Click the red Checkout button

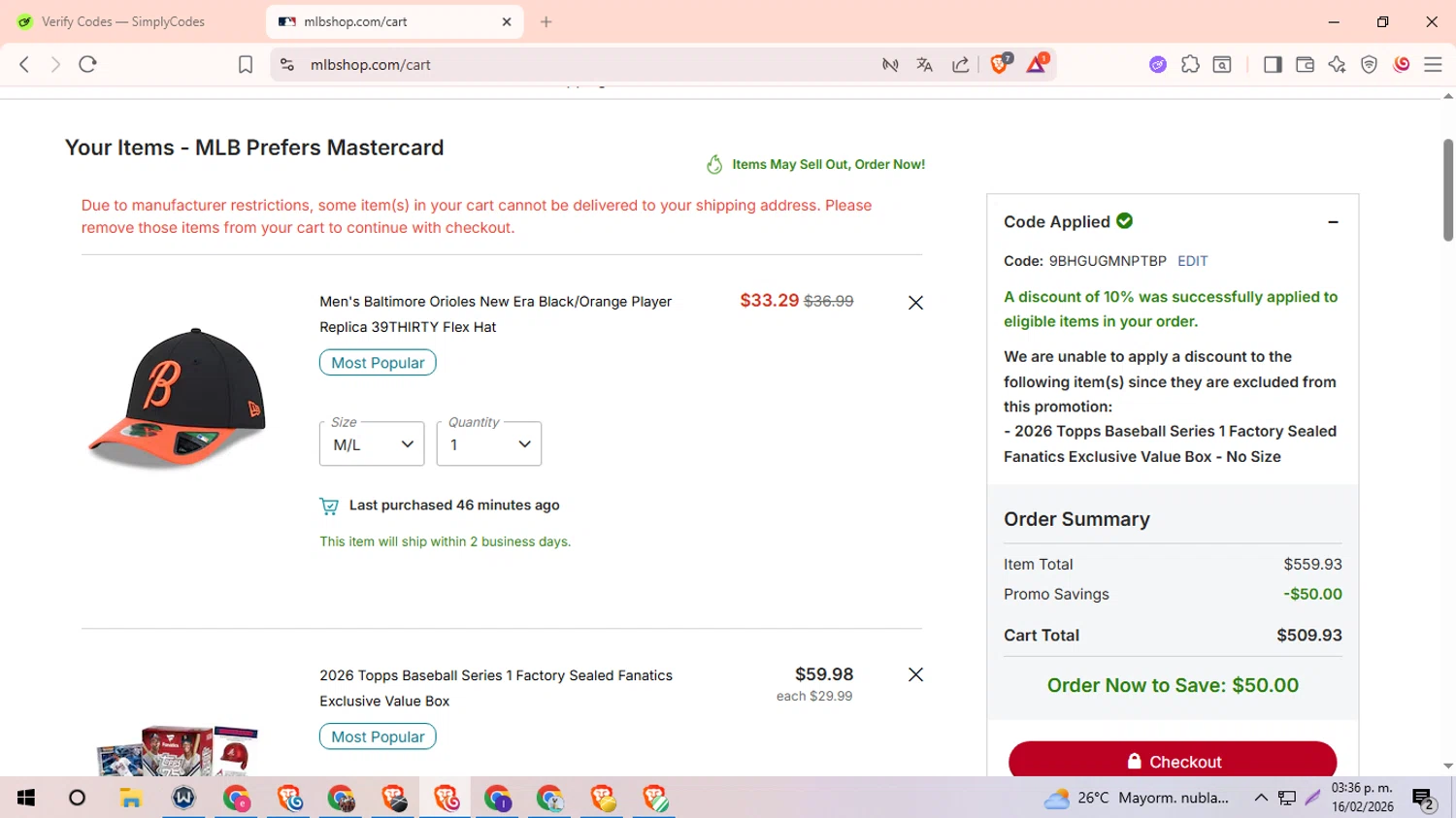pyautogui.click(x=1173, y=760)
